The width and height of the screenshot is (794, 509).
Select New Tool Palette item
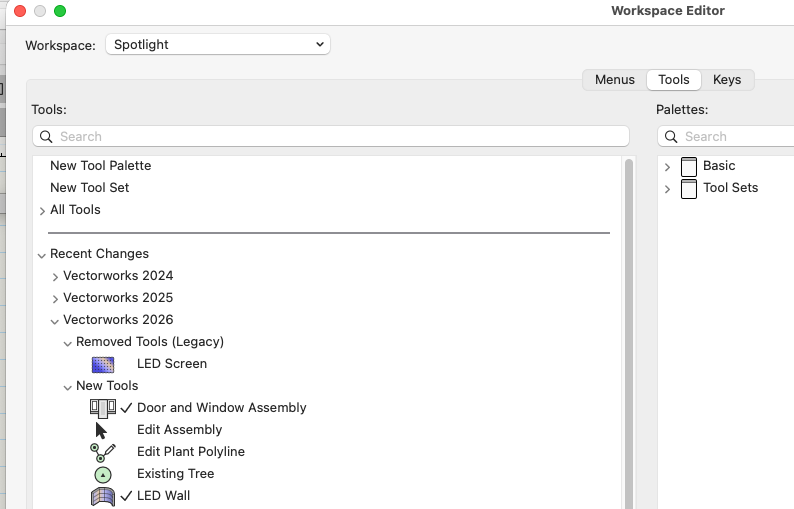point(100,166)
